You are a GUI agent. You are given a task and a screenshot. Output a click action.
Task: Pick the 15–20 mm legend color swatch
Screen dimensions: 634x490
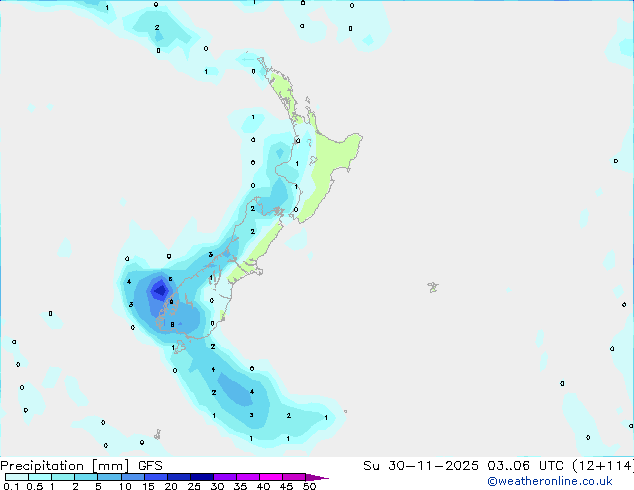pyautogui.click(x=155, y=477)
